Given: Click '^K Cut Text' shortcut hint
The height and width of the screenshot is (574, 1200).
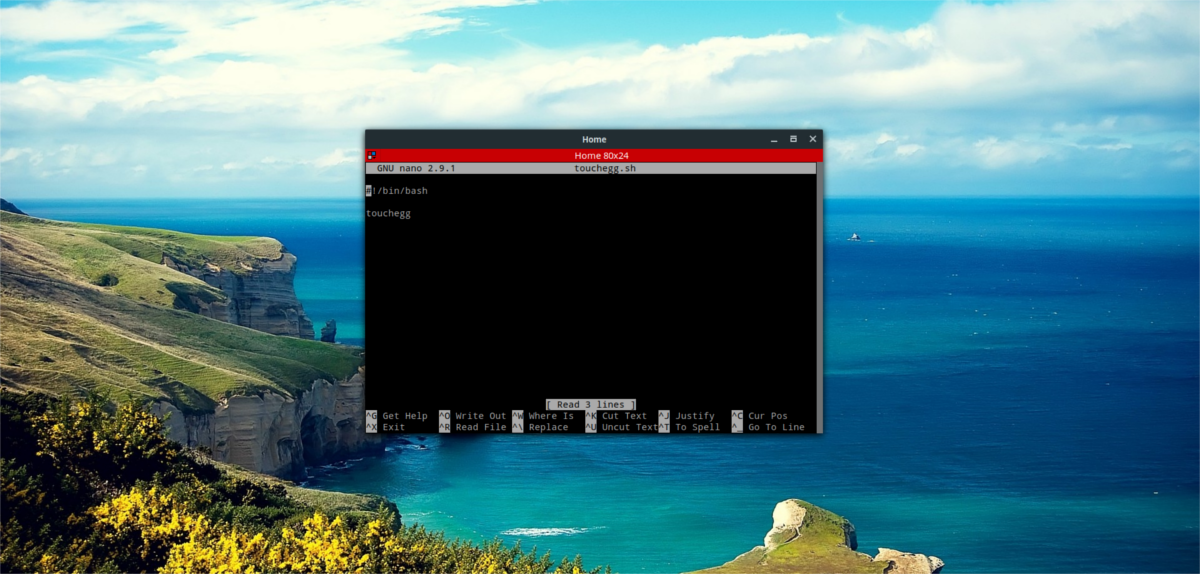Looking at the screenshot, I should 616,416.
